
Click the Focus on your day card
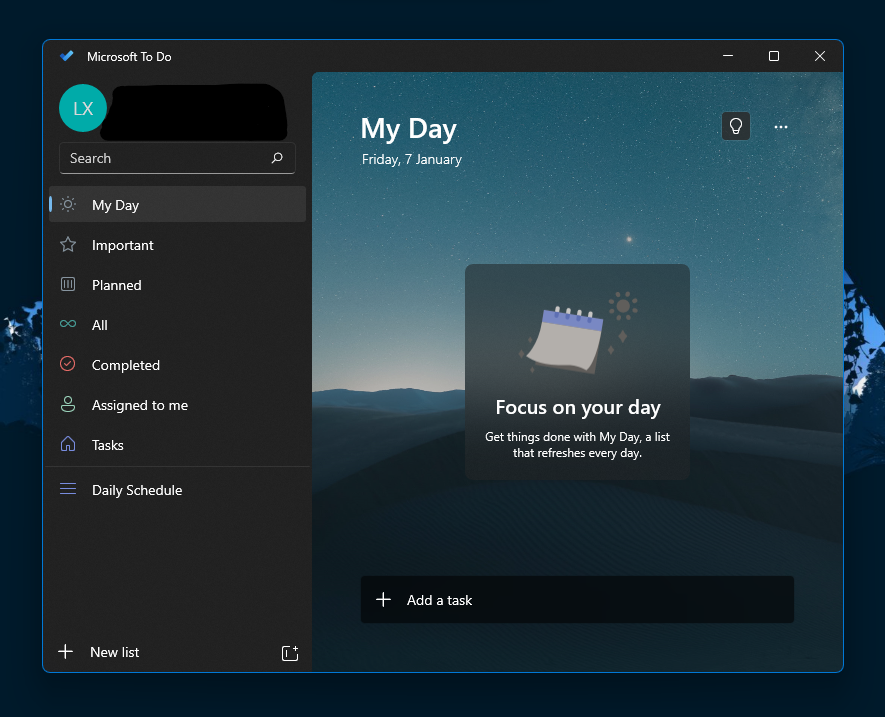click(577, 372)
